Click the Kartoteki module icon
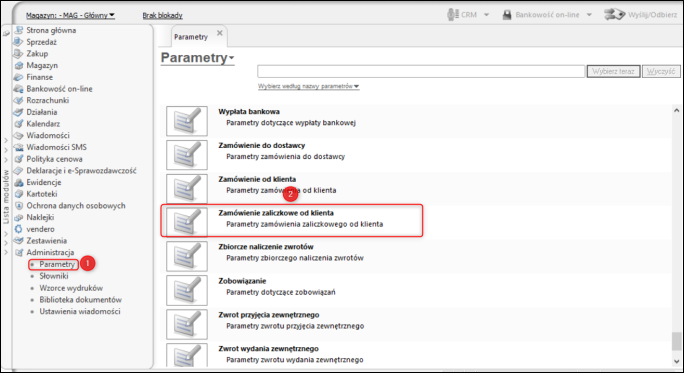 click(18, 194)
